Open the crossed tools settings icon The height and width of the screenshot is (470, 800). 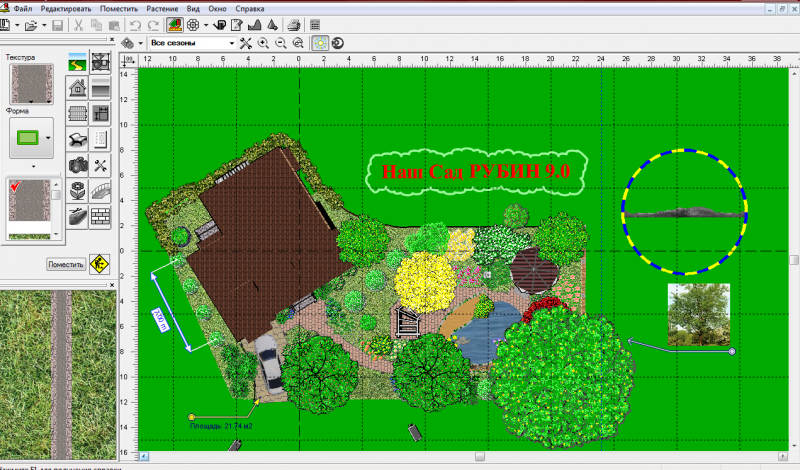(x=246, y=43)
